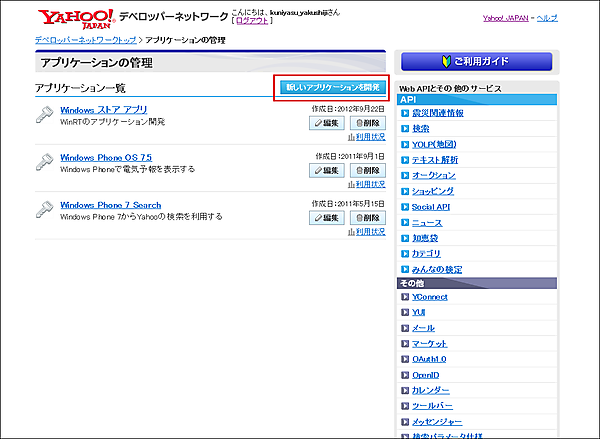The width and height of the screenshot is (600, 439).
Task: Click the ログアウト link
Action: 252,21
